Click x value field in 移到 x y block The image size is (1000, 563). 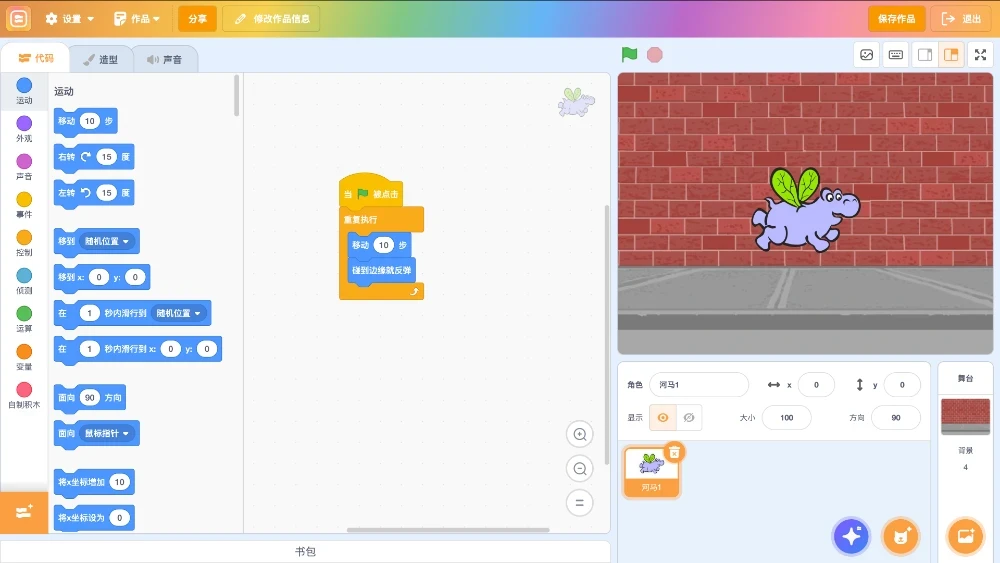[98, 277]
